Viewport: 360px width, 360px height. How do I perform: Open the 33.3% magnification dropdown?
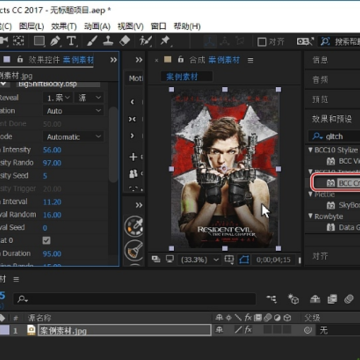199,259
